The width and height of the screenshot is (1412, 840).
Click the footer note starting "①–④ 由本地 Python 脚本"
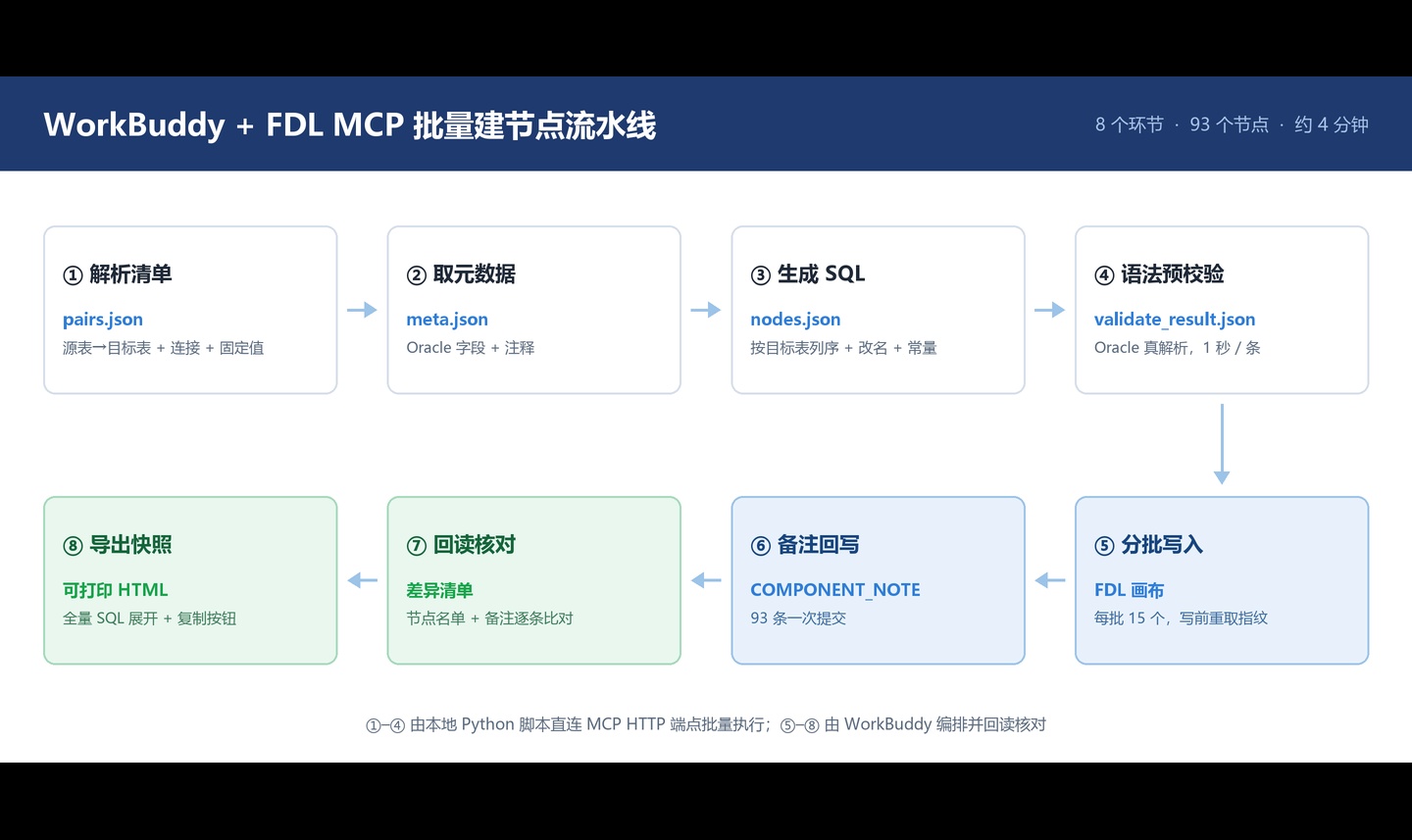[x=706, y=724]
